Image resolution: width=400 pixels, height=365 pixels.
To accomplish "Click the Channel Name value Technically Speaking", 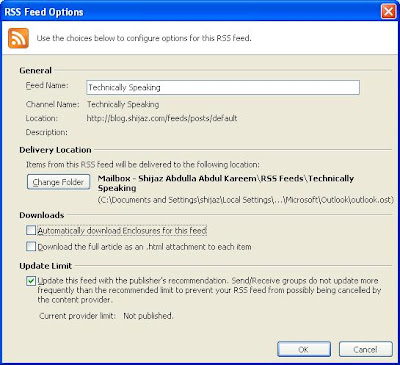I will pyautogui.click(x=123, y=104).
